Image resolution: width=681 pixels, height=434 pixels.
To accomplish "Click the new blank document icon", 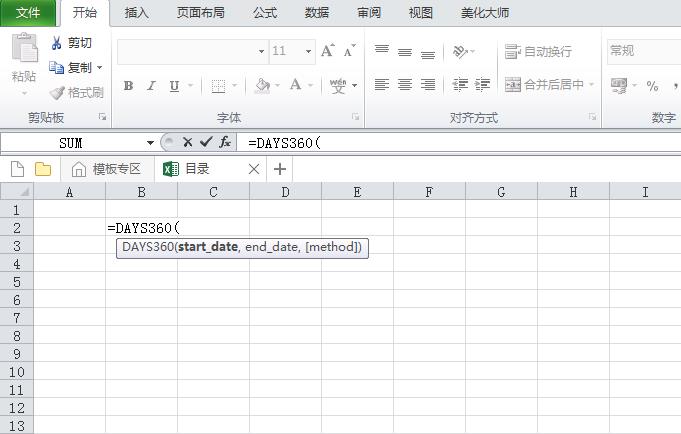I will coord(17,169).
